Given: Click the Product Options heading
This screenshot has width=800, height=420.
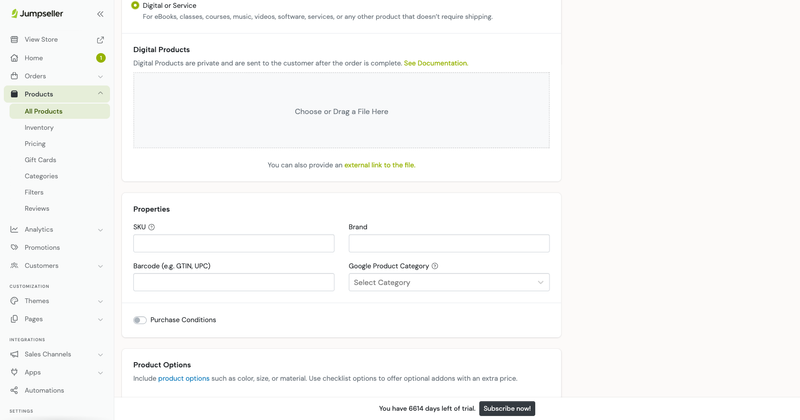Looking at the screenshot, I should [x=162, y=365].
